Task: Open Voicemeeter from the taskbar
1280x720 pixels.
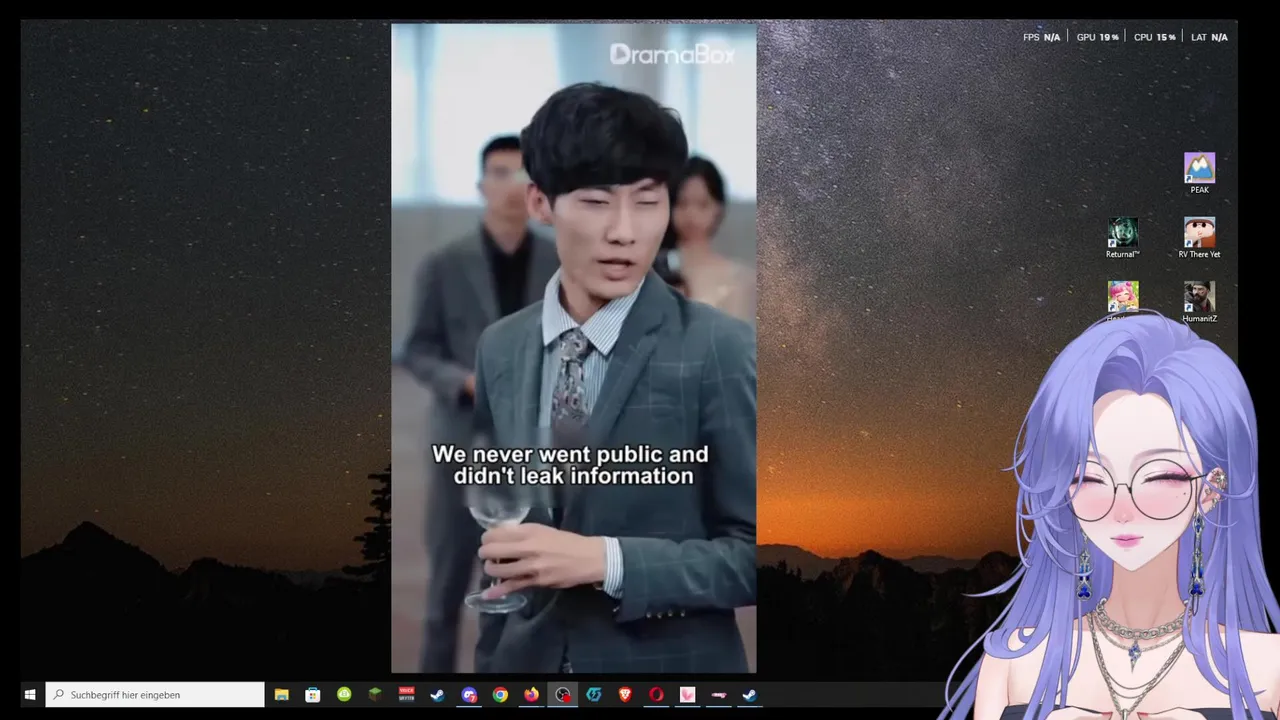Action: 407,694
